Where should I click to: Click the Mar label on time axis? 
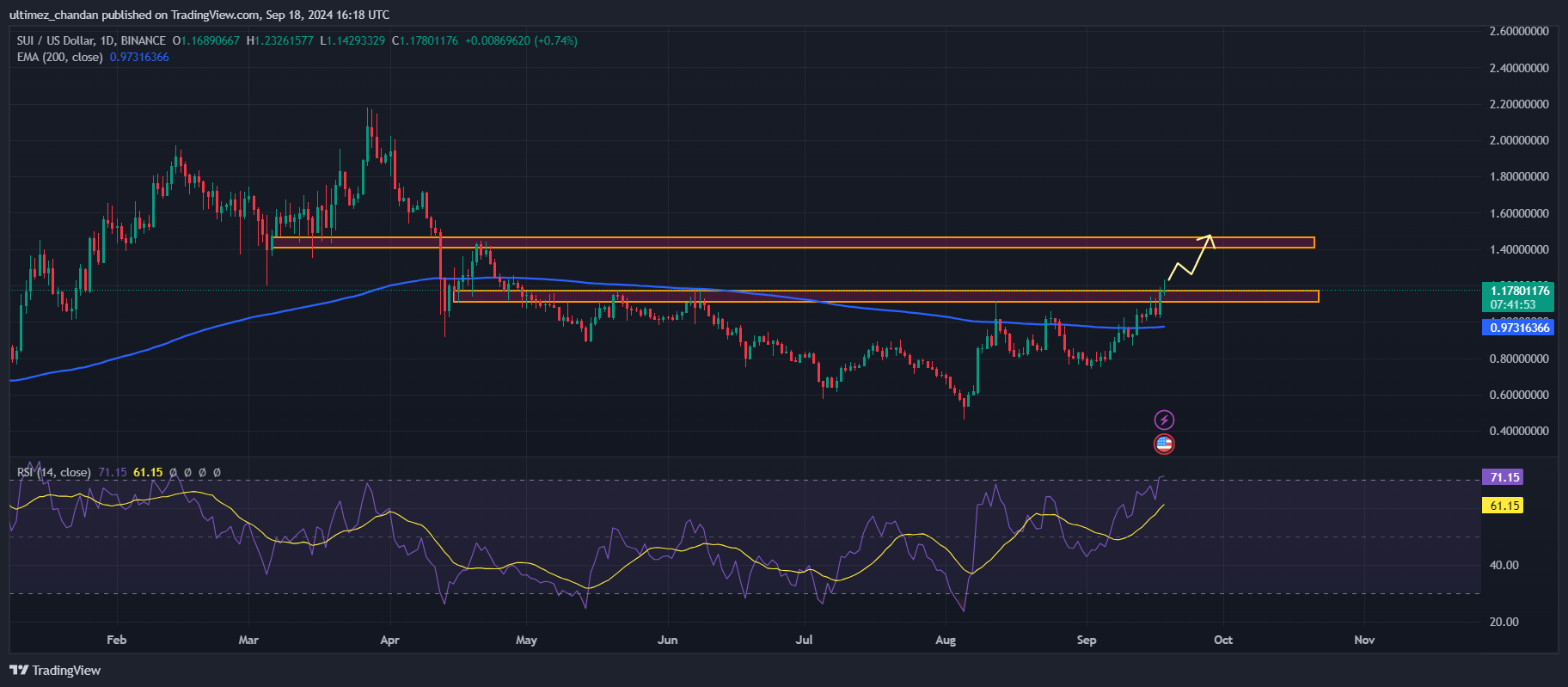tap(248, 640)
